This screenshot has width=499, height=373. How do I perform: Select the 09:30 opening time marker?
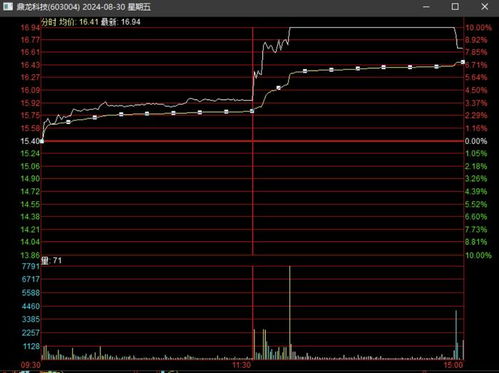tap(31, 365)
